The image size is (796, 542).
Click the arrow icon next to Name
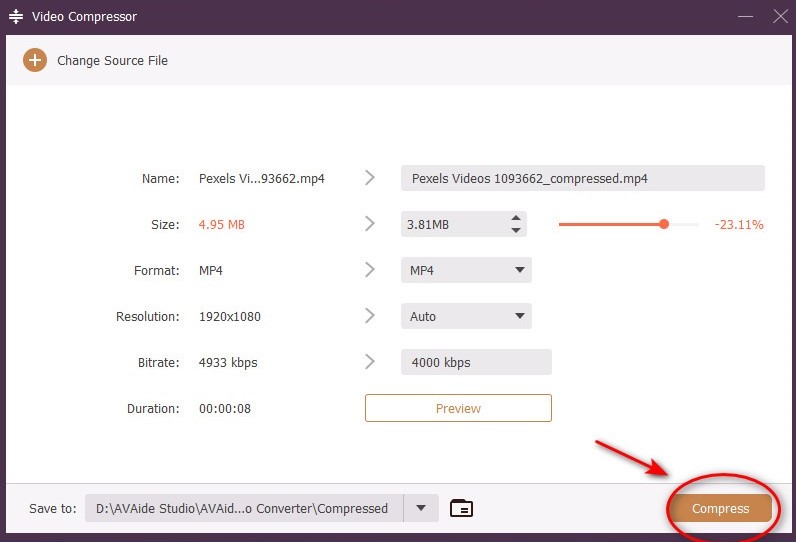370,178
